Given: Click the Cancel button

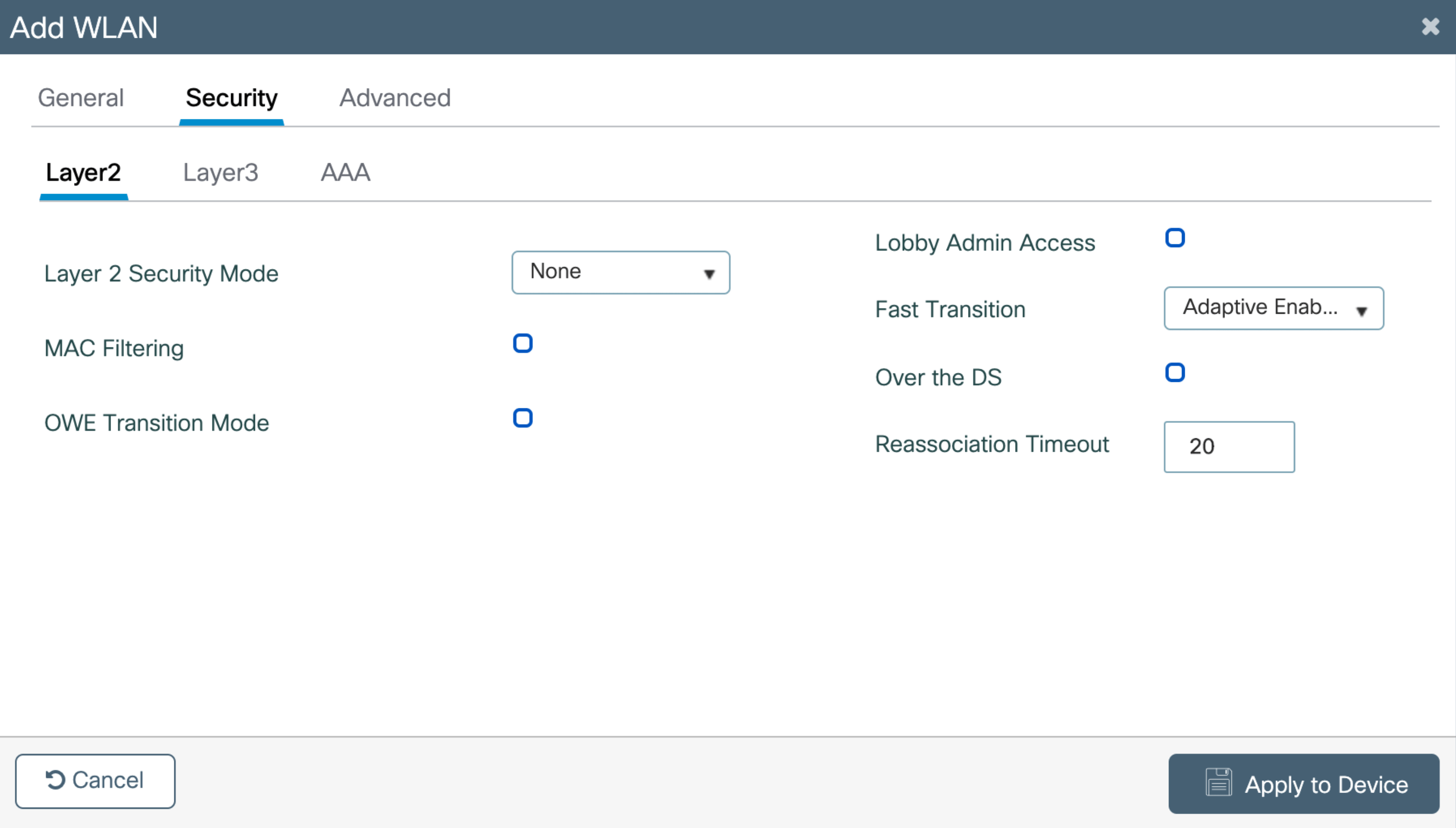Looking at the screenshot, I should [95, 780].
